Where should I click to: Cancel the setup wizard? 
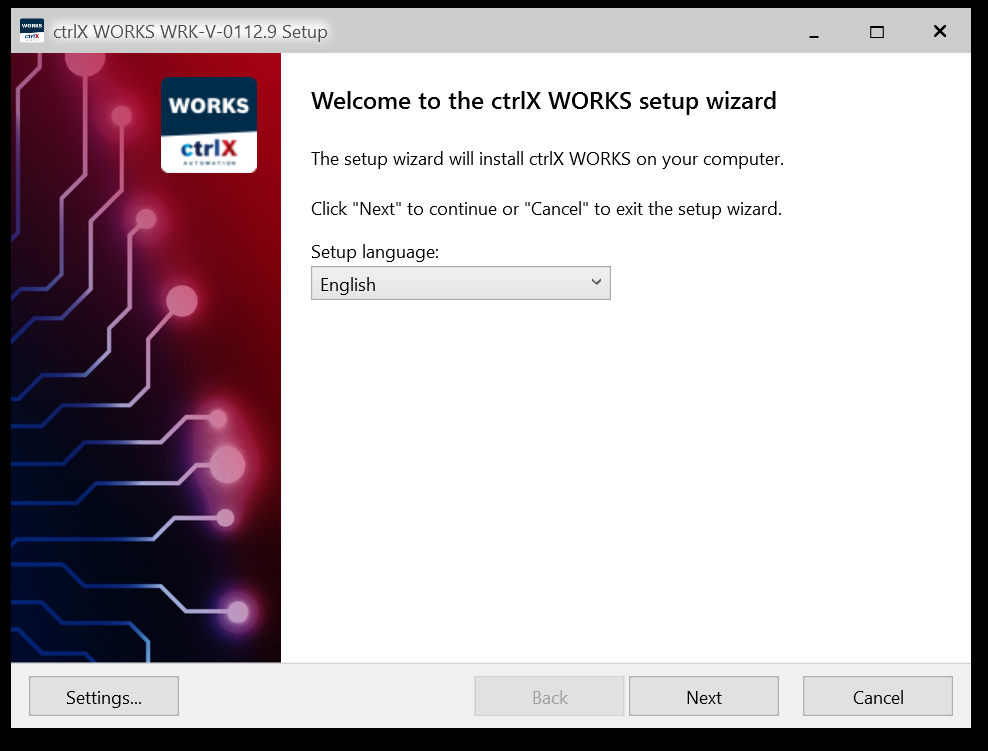click(878, 696)
